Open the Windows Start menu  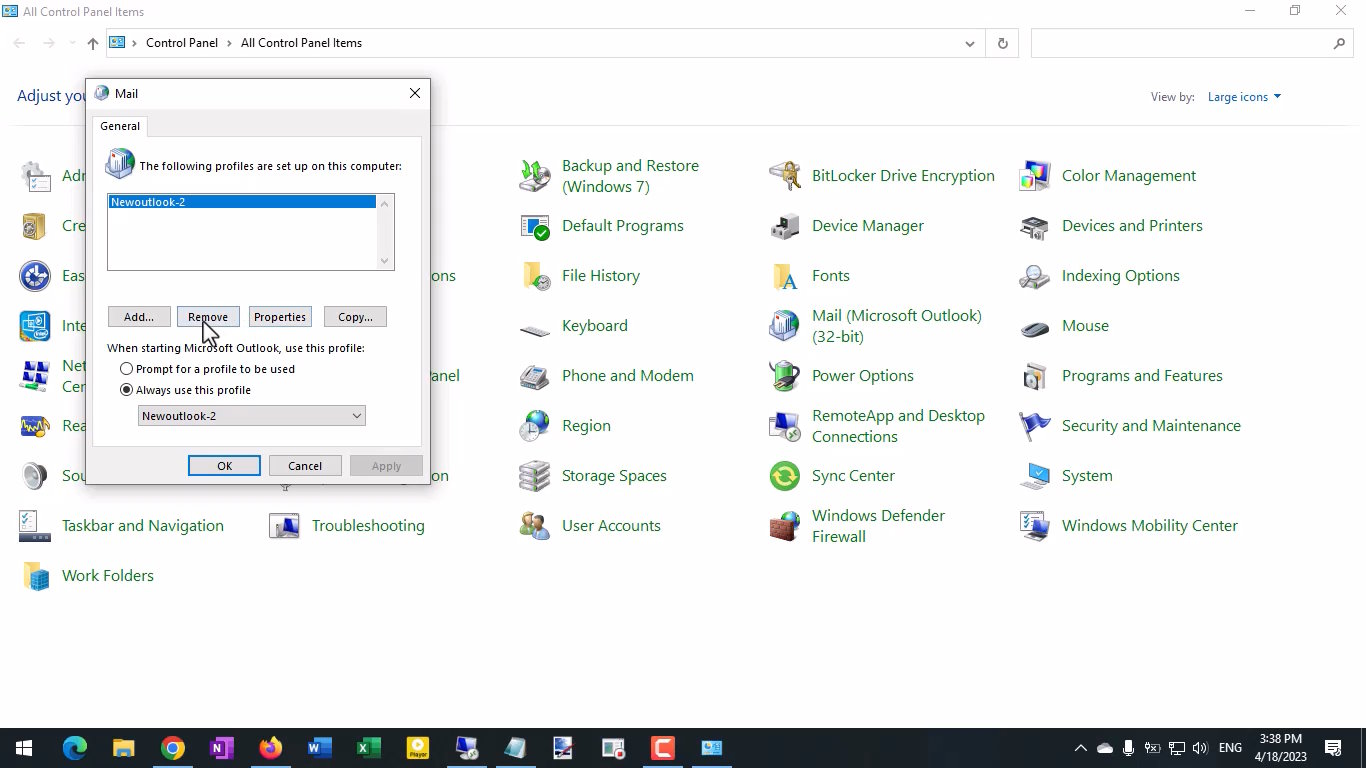24,748
